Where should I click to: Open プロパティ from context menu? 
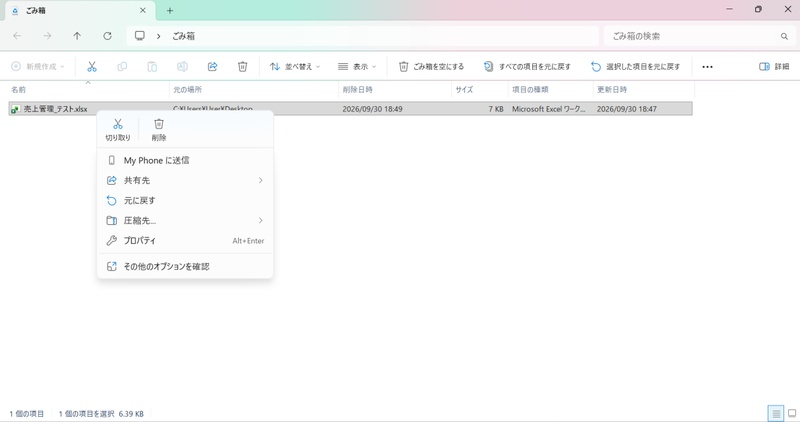pyautogui.click(x=185, y=240)
